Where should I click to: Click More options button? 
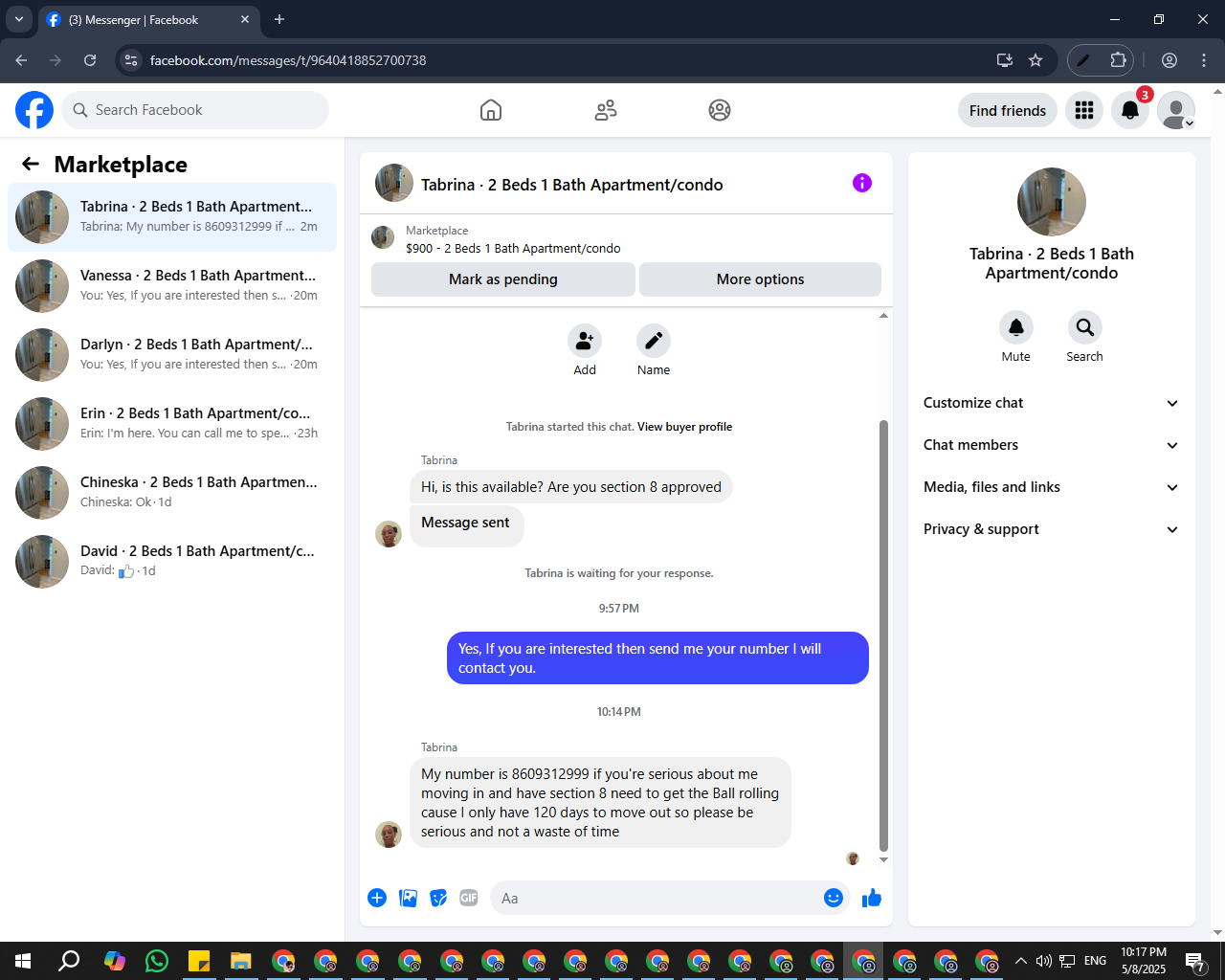[760, 279]
